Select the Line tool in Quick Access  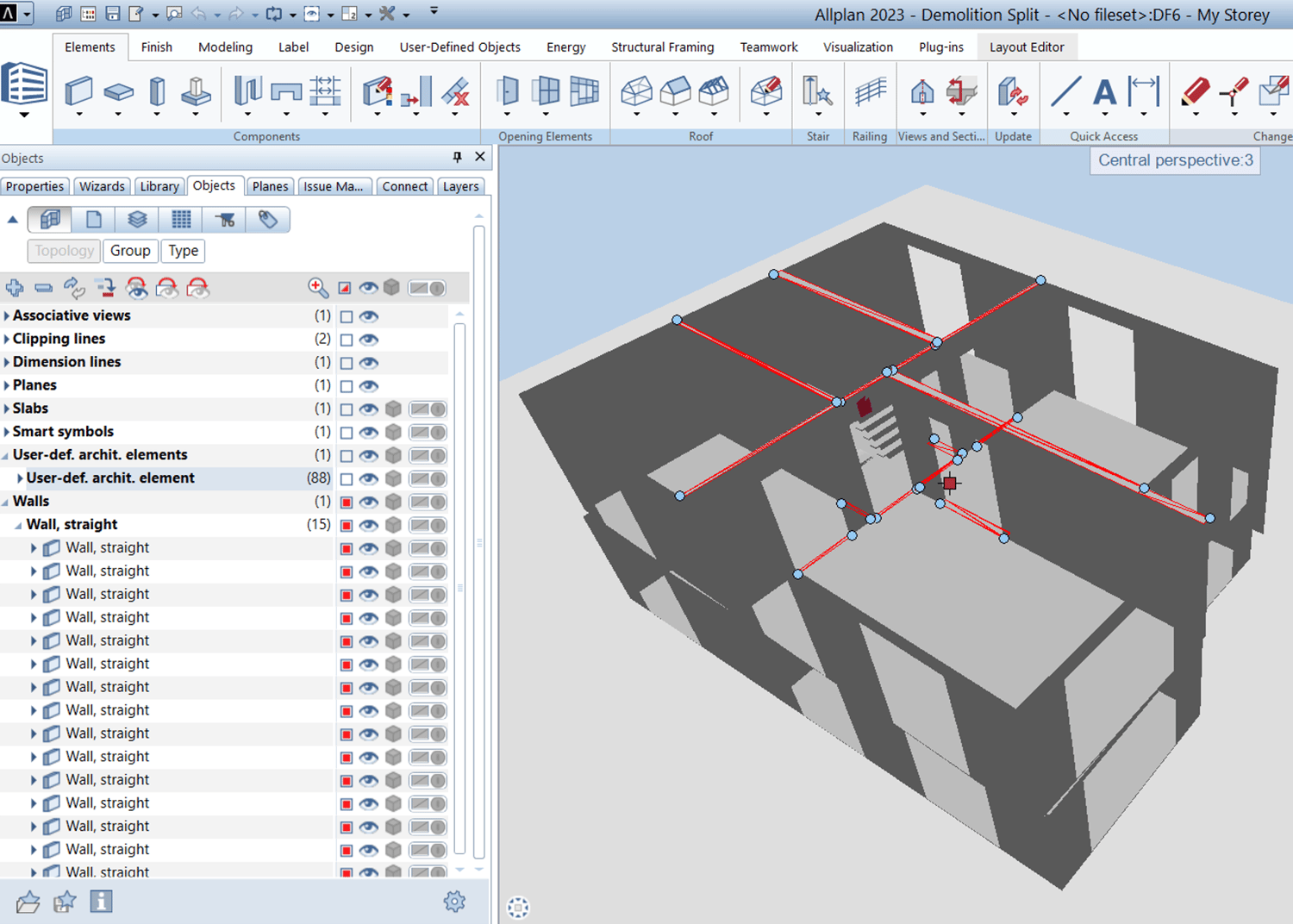coord(1065,91)
